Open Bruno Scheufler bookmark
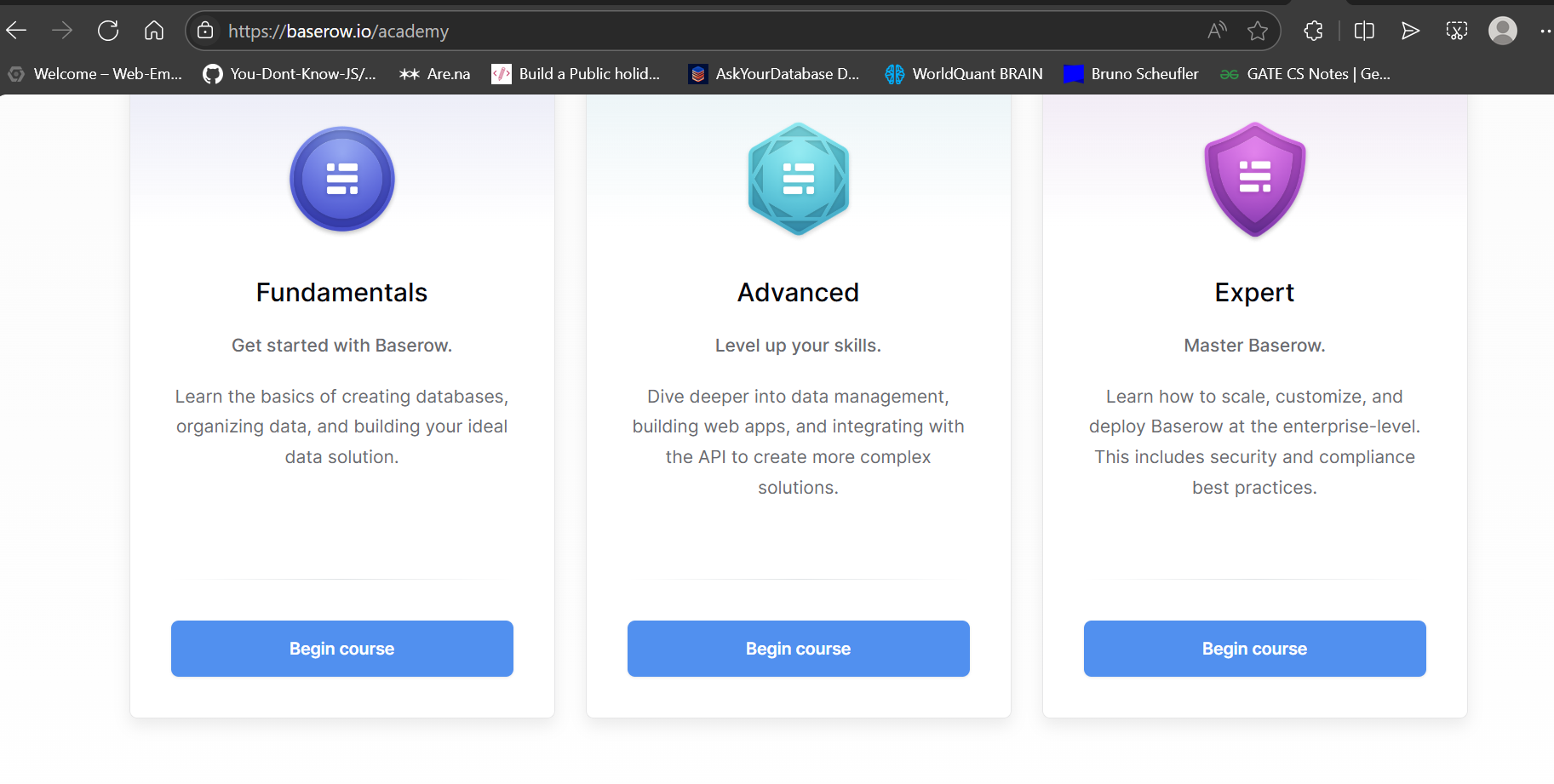 [x=1131, y=74]
